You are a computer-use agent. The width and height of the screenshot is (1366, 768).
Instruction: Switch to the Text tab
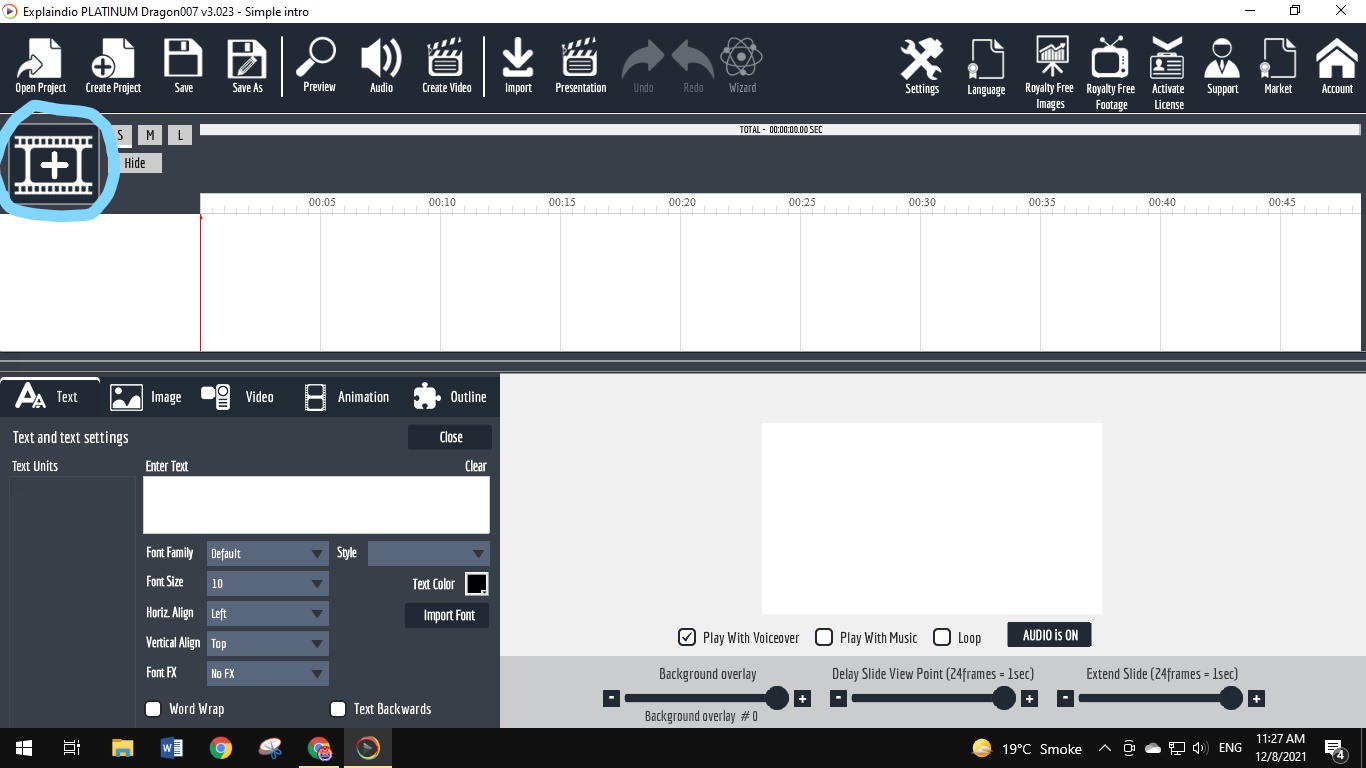click(48, 397)
